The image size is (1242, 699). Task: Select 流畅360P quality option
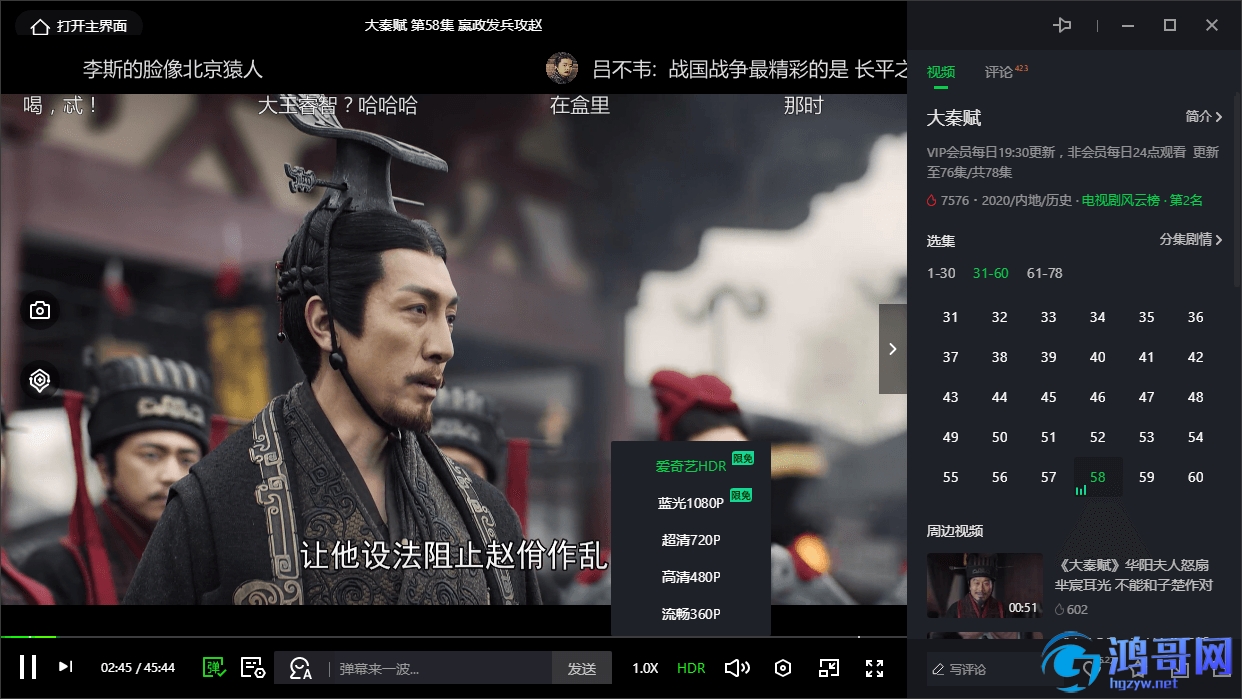(x=691, y=614)
